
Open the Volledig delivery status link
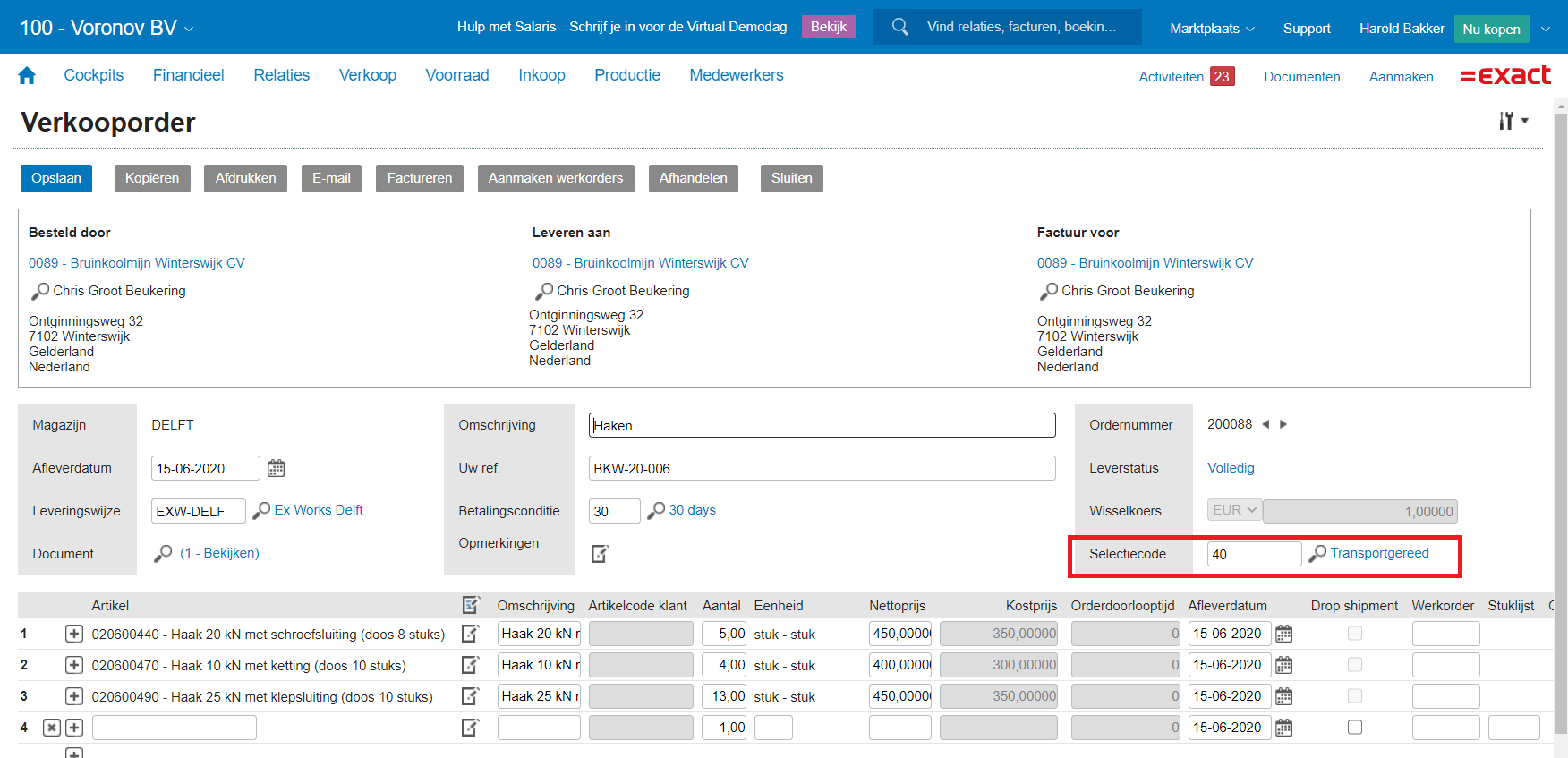click(1231, 468)
